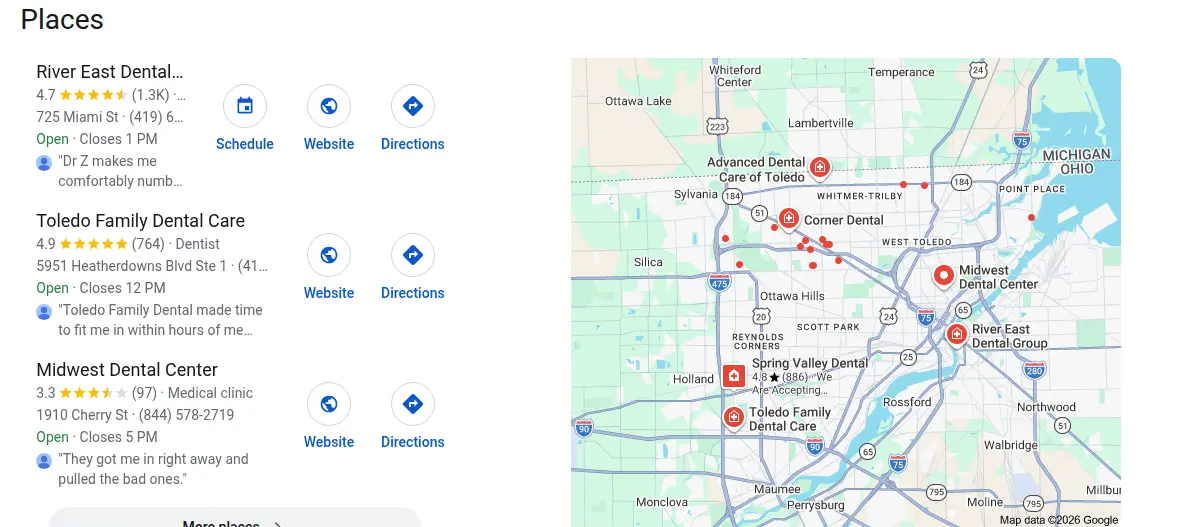Viewport: 1200px width, 527px height.
Task: Open the Midwest Dental Center listing title
Action: tap(127, 370)
